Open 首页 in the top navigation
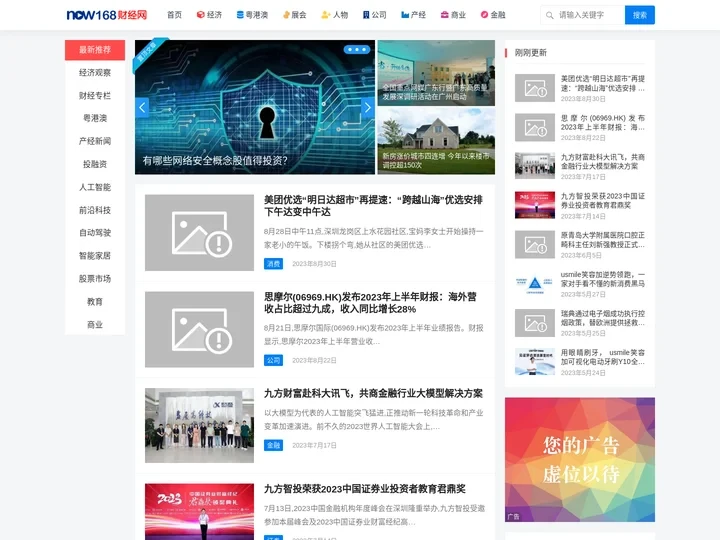 pos(174,15)
